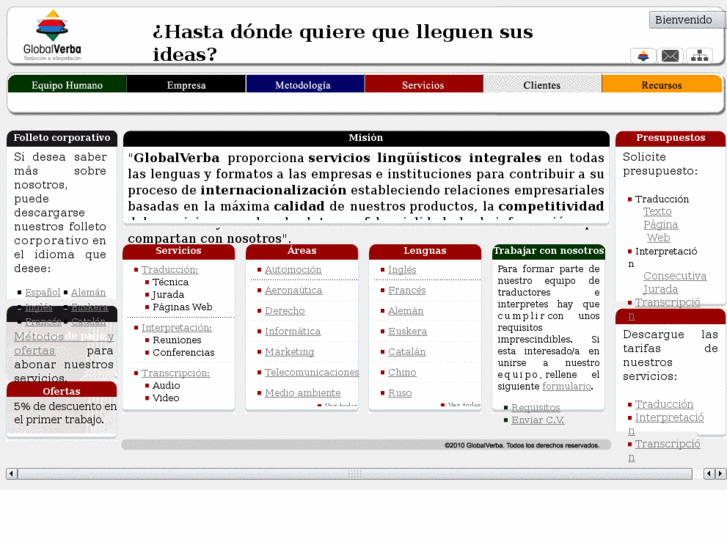
Task: Click the Bienvenido button
Action: point(687,20)
